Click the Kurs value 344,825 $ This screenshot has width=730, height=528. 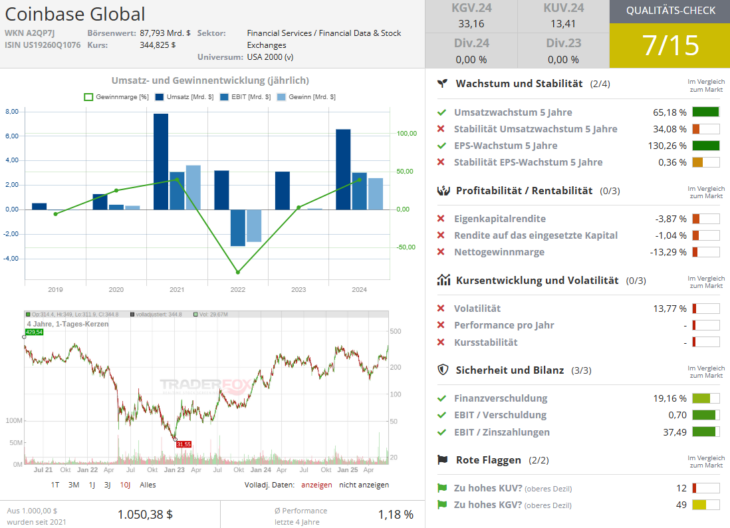coord(157,45)
